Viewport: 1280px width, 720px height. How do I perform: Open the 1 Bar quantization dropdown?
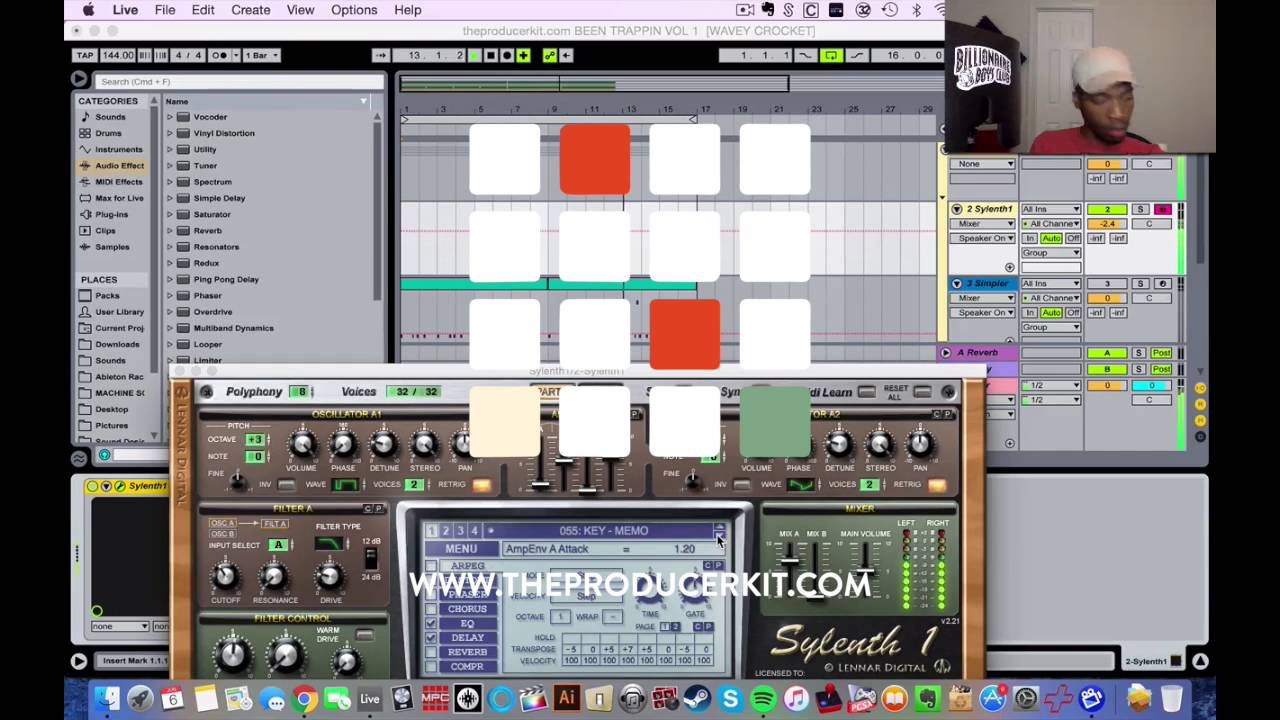point(262,55)
